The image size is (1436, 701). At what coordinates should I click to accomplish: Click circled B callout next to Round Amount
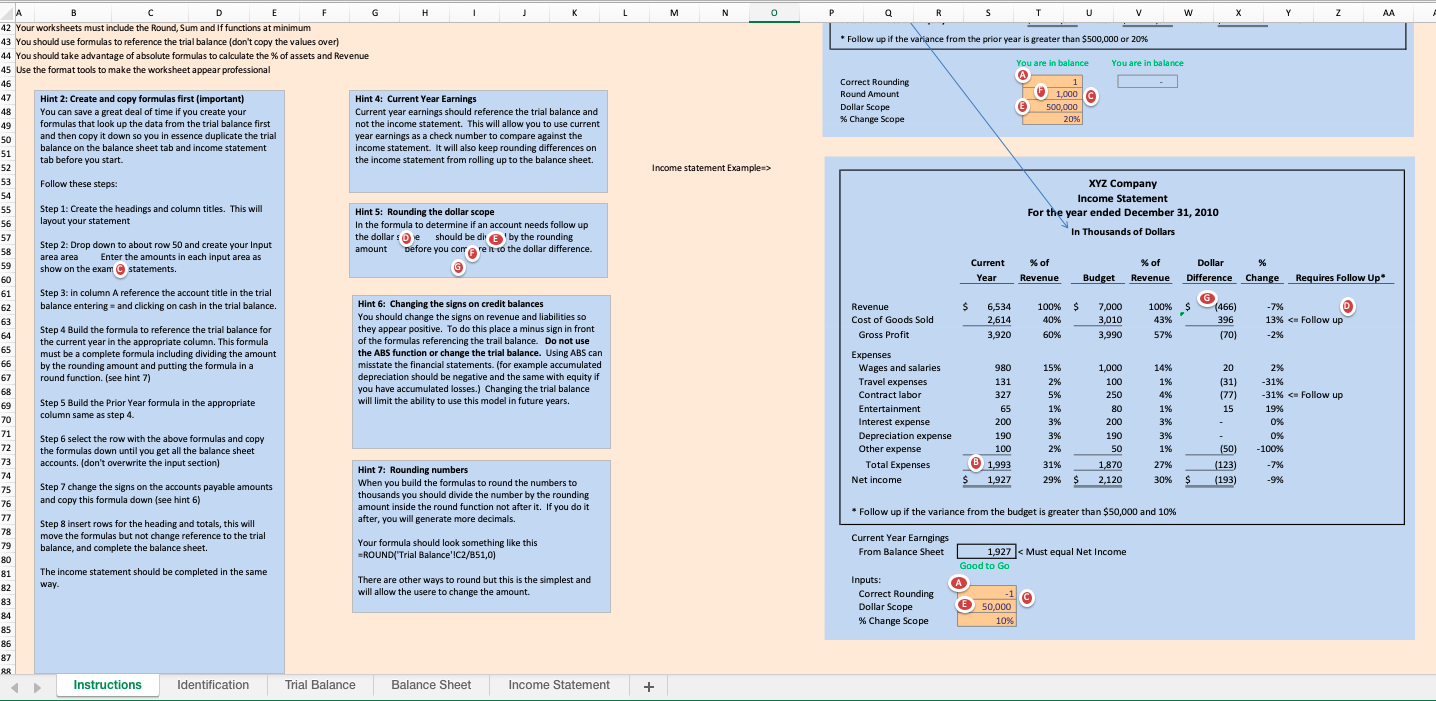(1040, 91)
